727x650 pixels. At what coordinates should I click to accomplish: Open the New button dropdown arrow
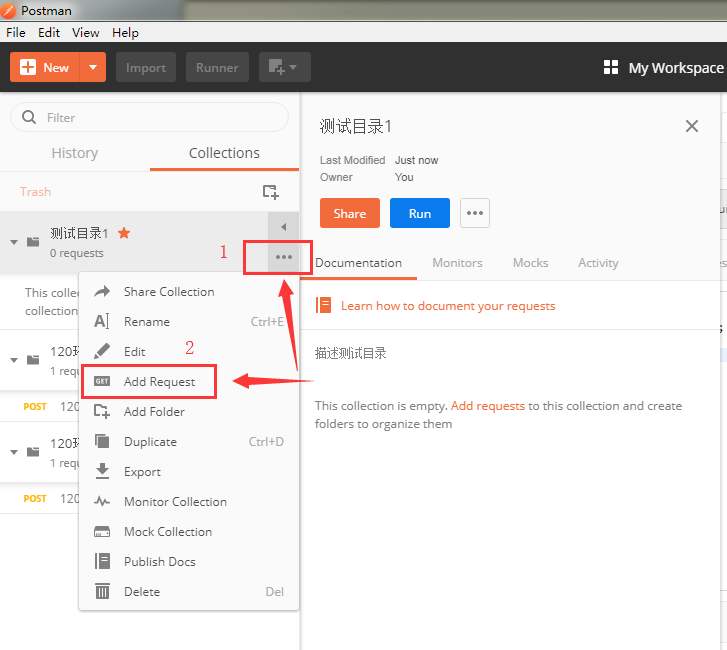(x=93, y=67)
